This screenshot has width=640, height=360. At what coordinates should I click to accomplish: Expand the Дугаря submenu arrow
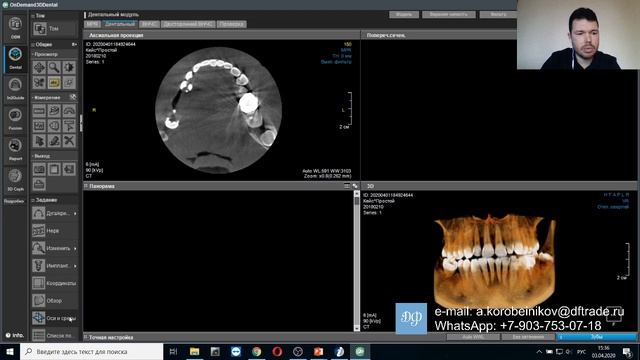click(x=75, y=213)
